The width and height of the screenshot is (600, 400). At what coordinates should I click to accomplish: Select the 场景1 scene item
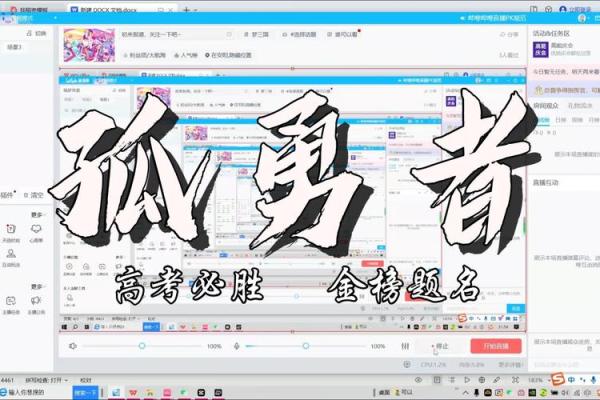[x=14, y=47]
